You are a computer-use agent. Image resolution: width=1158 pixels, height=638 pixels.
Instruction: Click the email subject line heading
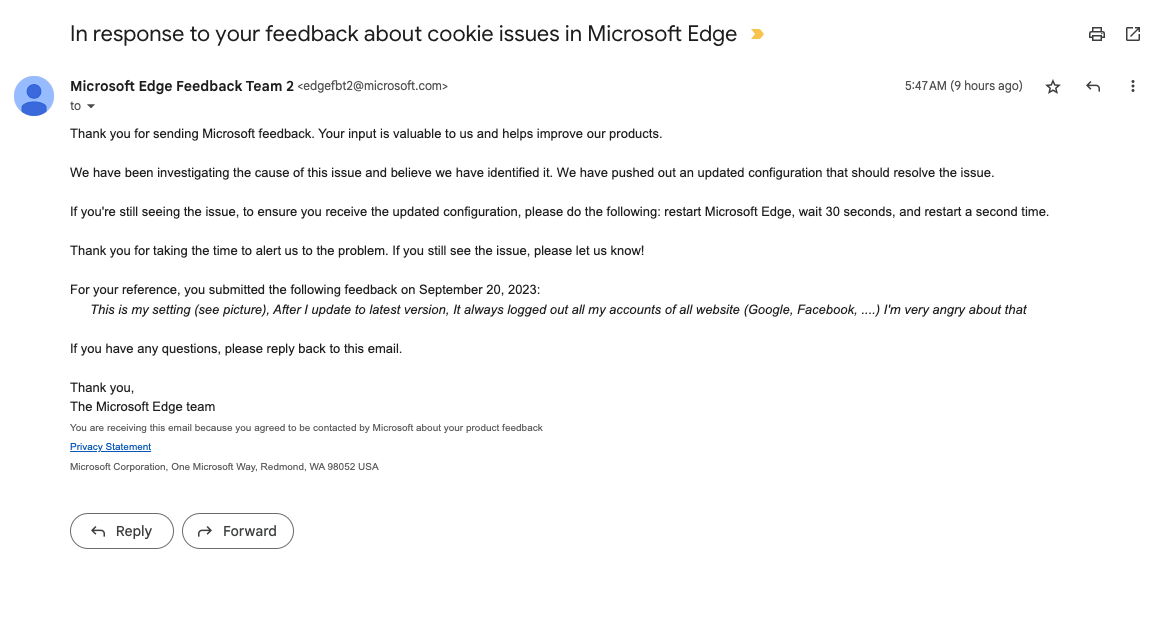coord(403,34)
